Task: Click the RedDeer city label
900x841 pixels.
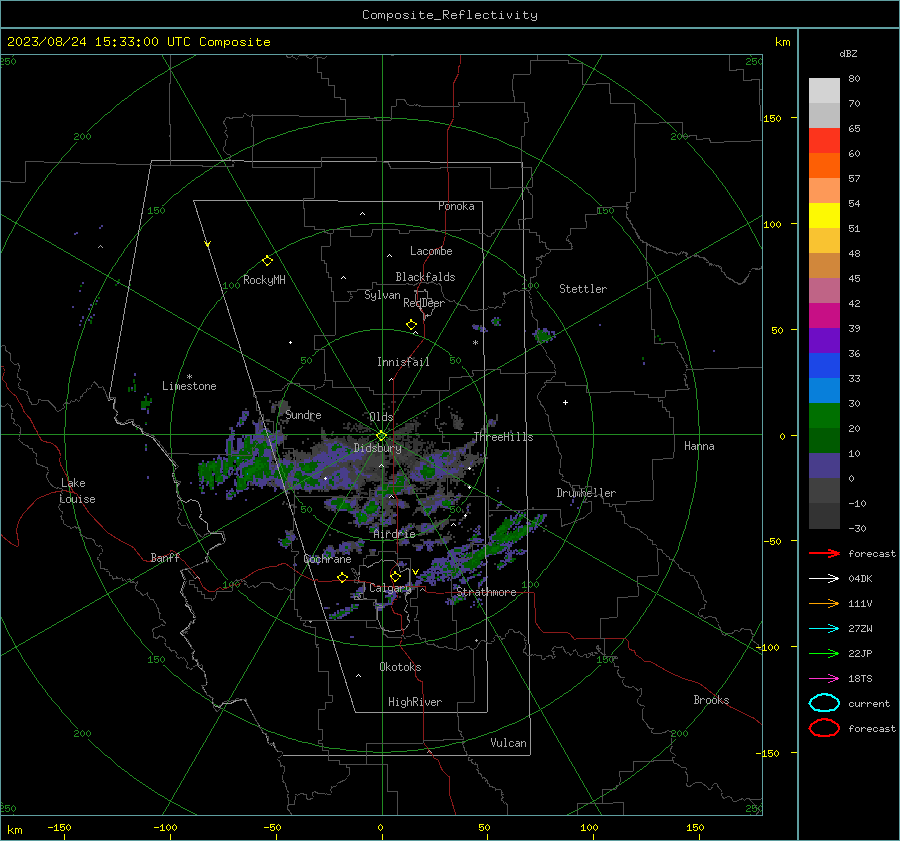Action: point(424,303)
